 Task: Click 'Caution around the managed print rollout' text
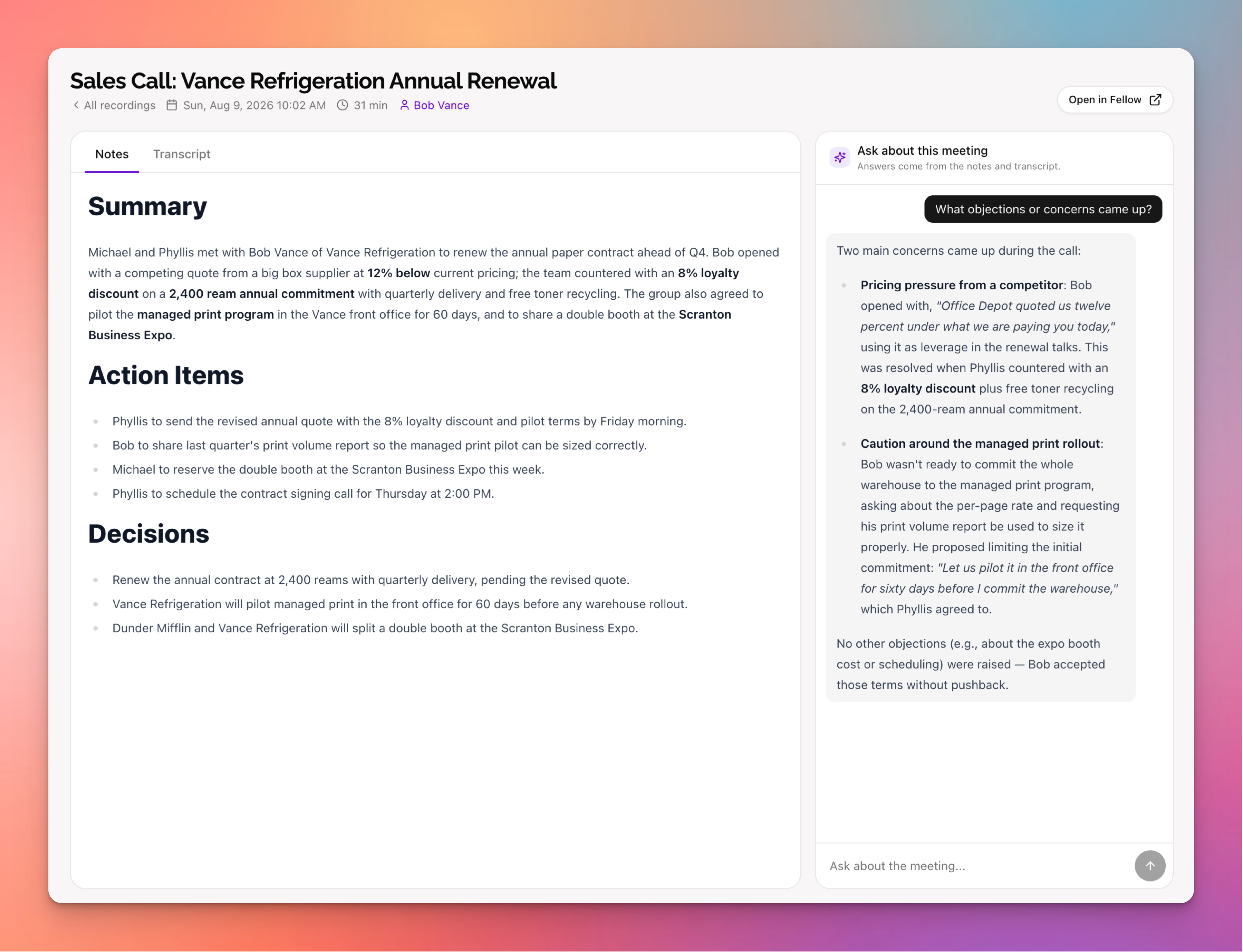(x=980, y=444)
